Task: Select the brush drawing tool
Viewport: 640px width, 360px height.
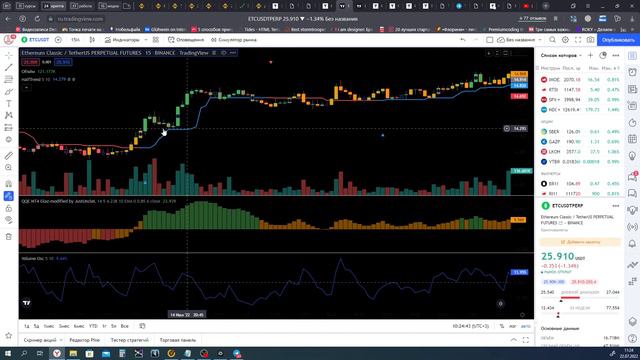Action: coord(9,92)
